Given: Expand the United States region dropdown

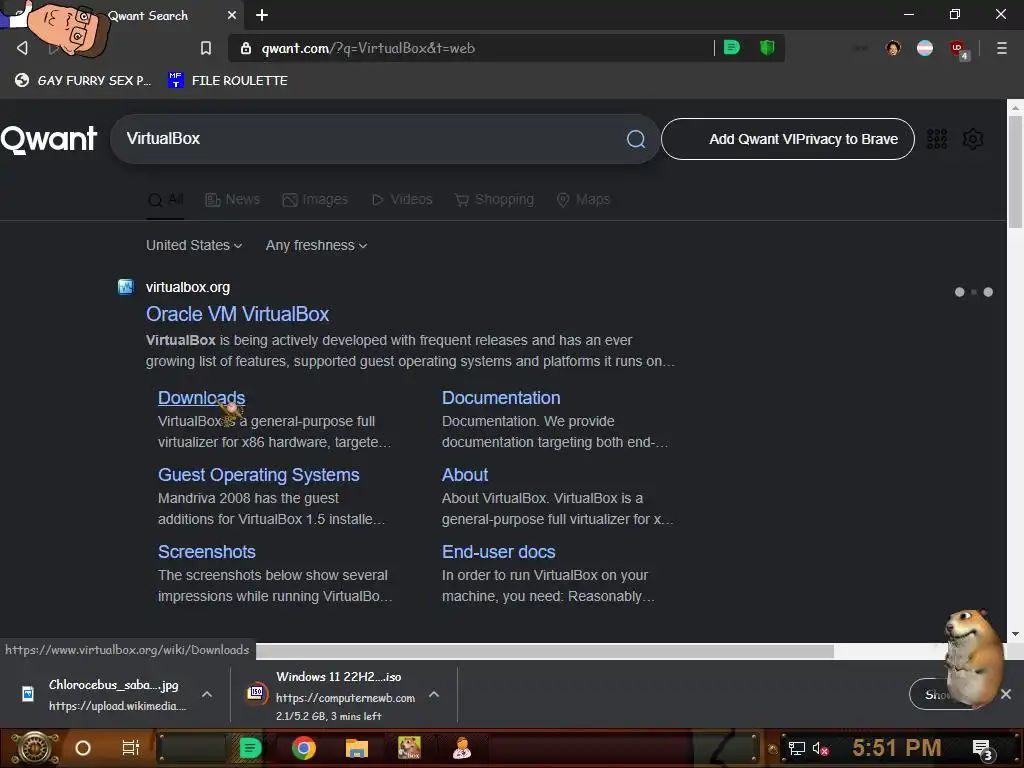Looking at the screenshot, I should point(194,246).
